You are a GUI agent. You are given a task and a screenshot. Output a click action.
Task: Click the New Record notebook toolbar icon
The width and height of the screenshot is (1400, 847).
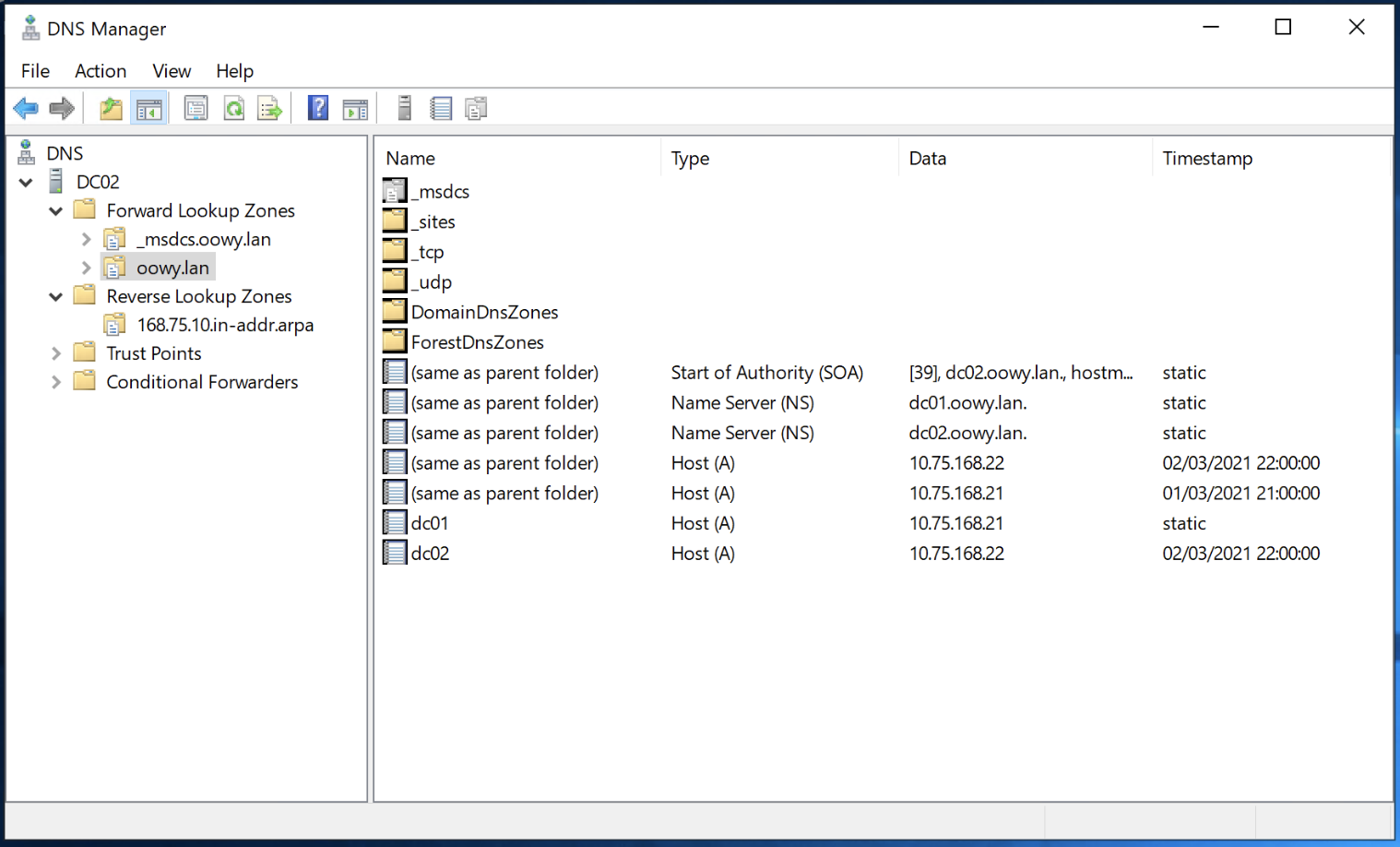[x=441, y=109]
